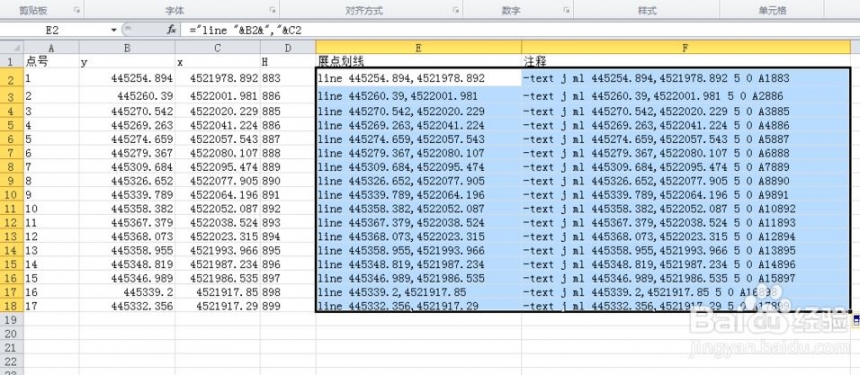Select row 19 header

point(12,319)
